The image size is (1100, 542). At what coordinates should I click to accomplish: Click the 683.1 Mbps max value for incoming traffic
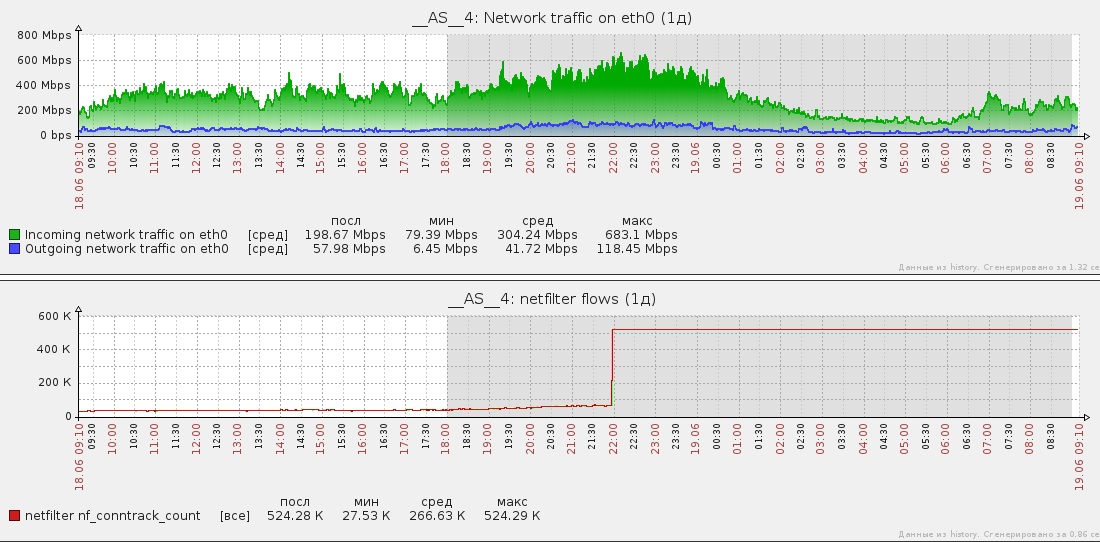[641, 235]
